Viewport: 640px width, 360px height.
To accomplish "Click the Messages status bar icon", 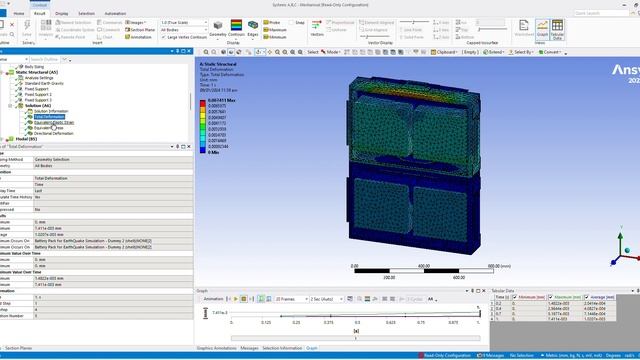I will (x=491, y=356).
